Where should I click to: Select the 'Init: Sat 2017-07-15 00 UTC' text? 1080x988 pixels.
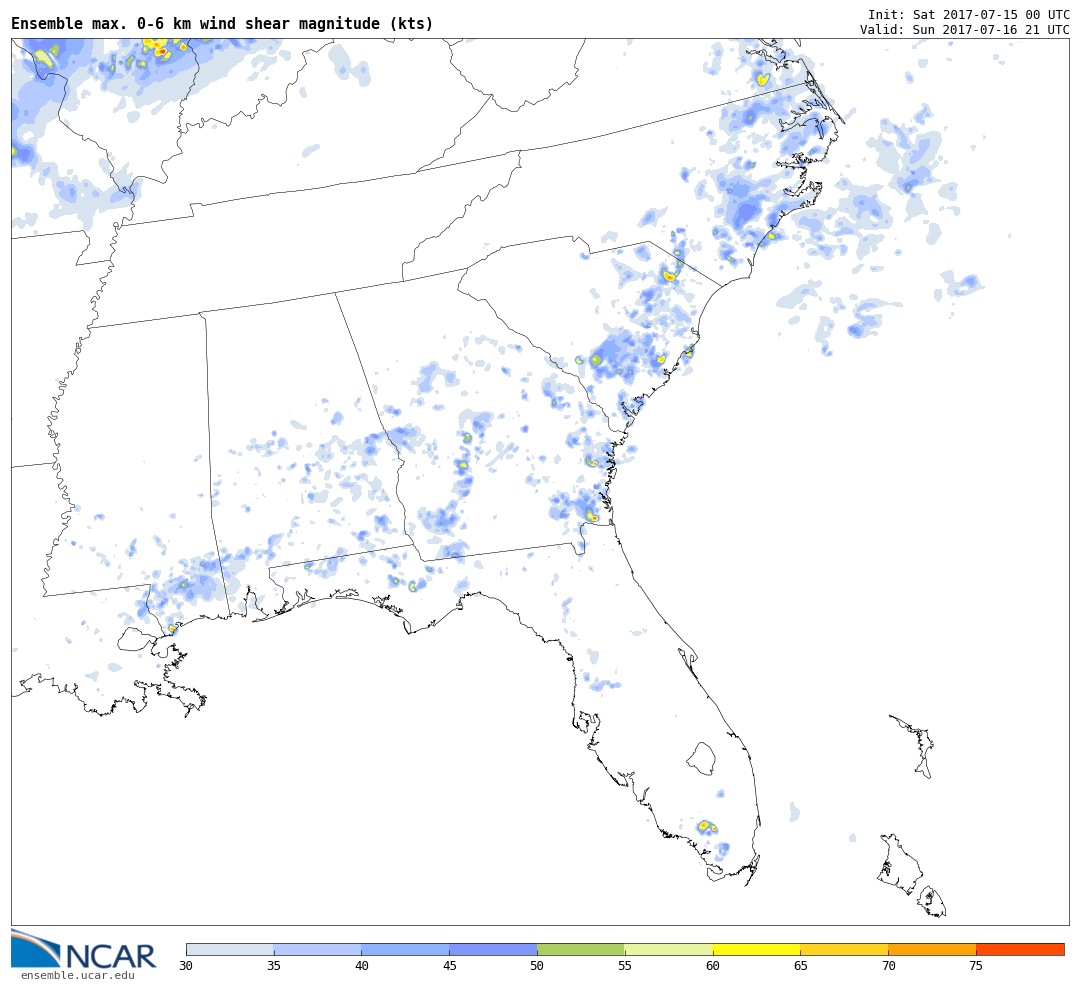[968, 14]
